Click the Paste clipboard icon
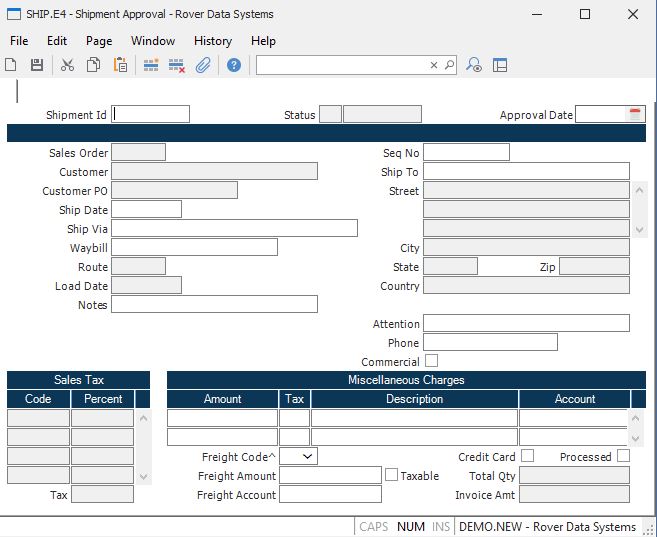657x537 pixels. (x=120, y=65)
